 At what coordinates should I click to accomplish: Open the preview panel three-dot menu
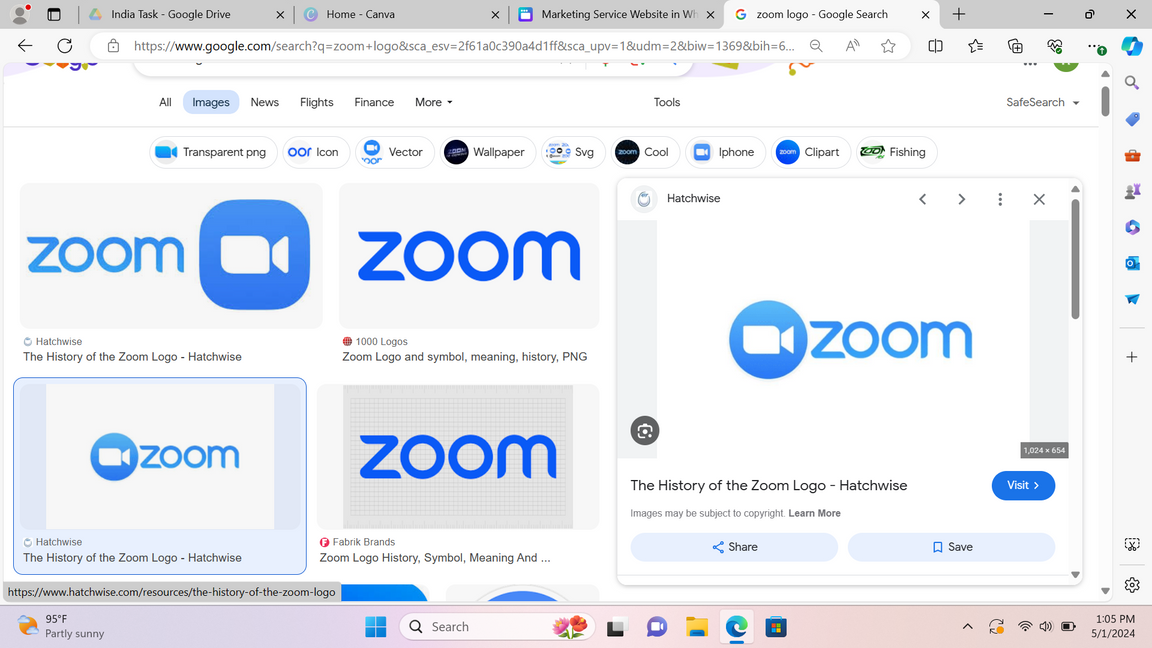[x=1000, y=199]
